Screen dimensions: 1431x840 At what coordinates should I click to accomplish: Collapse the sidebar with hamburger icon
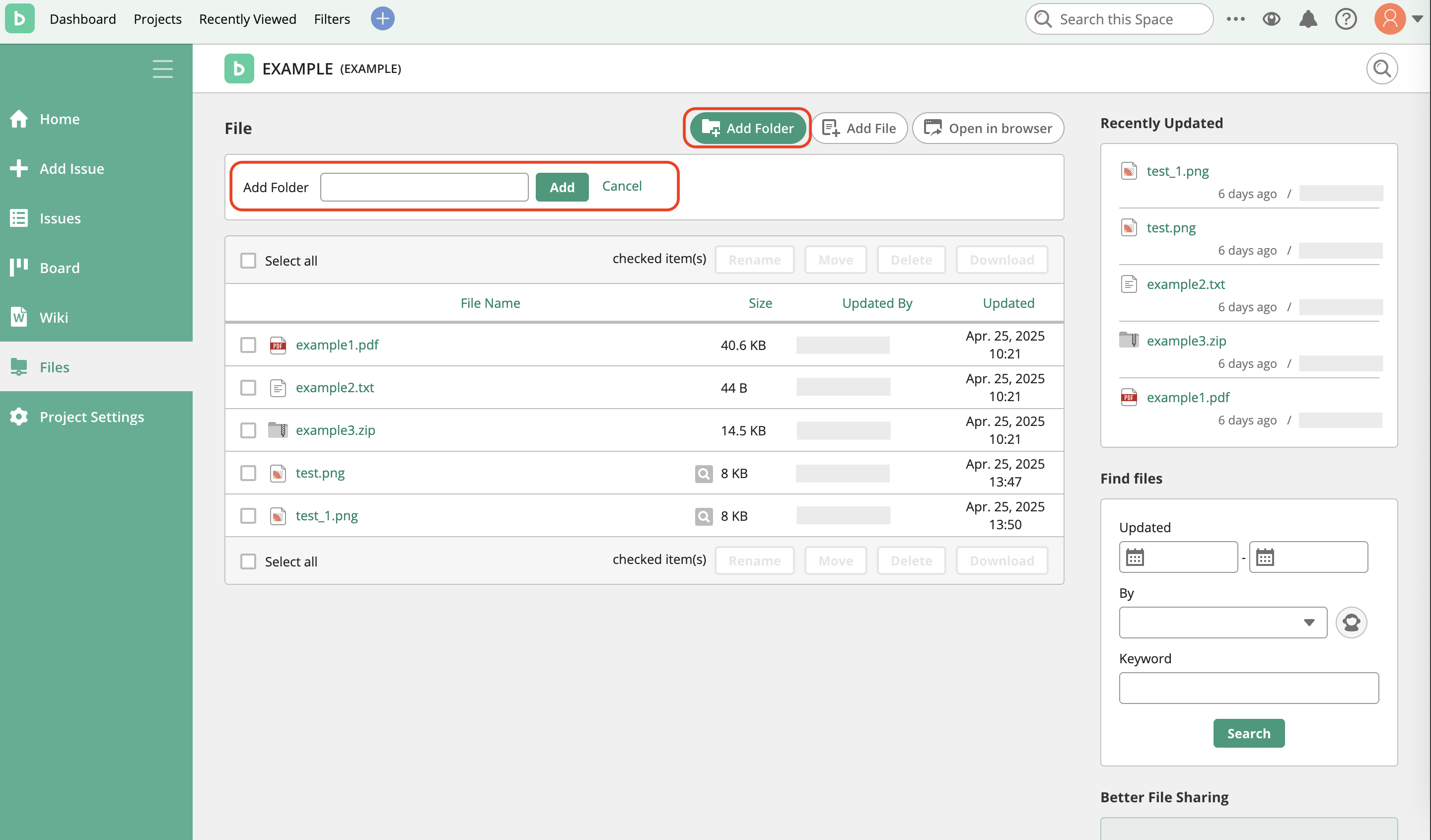tap(162, 69)
